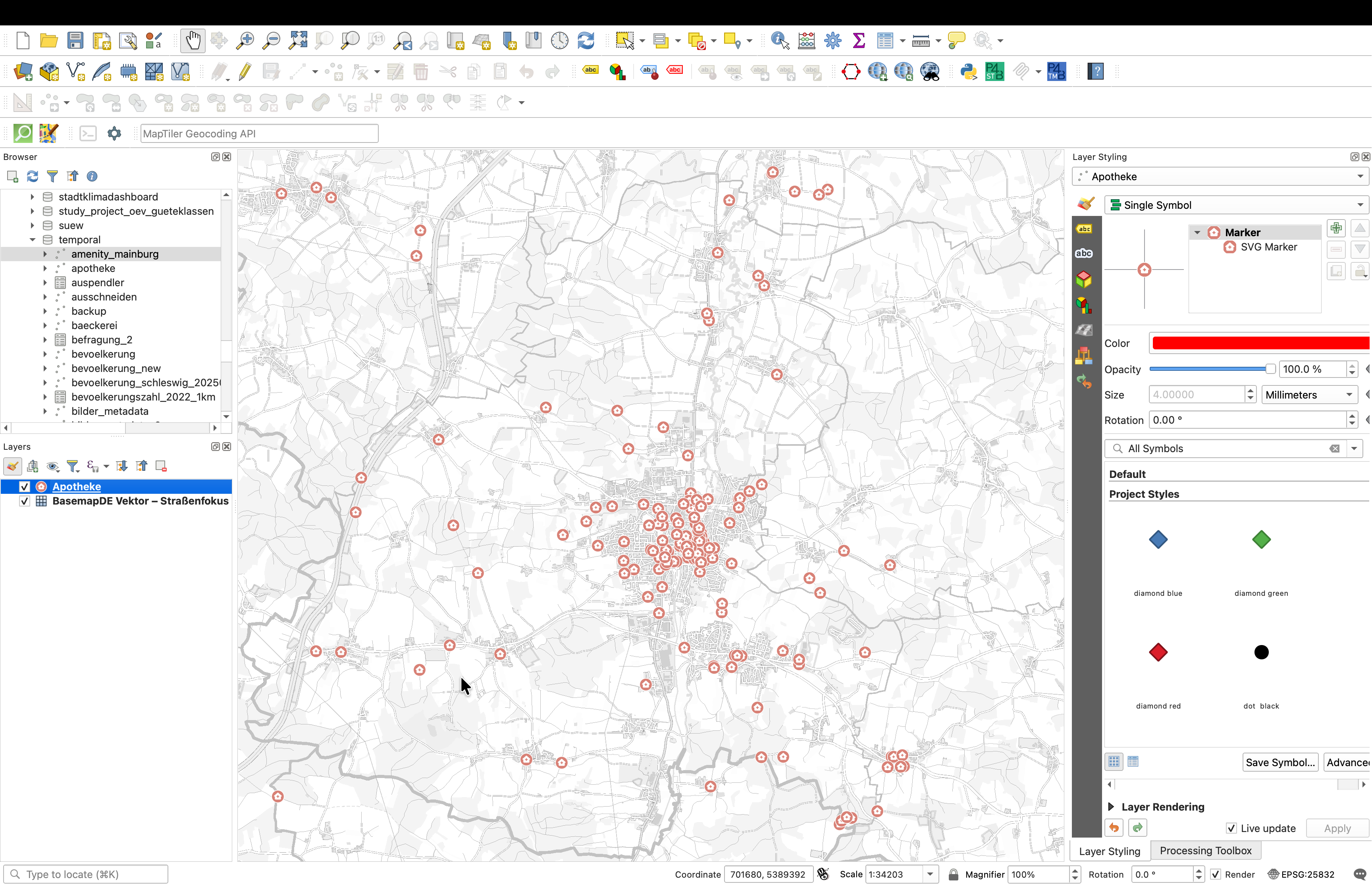Screen dimensions: 1372x886
Task: Open layer styling panel in Layers toolbar
Action: tap(13, 466)
